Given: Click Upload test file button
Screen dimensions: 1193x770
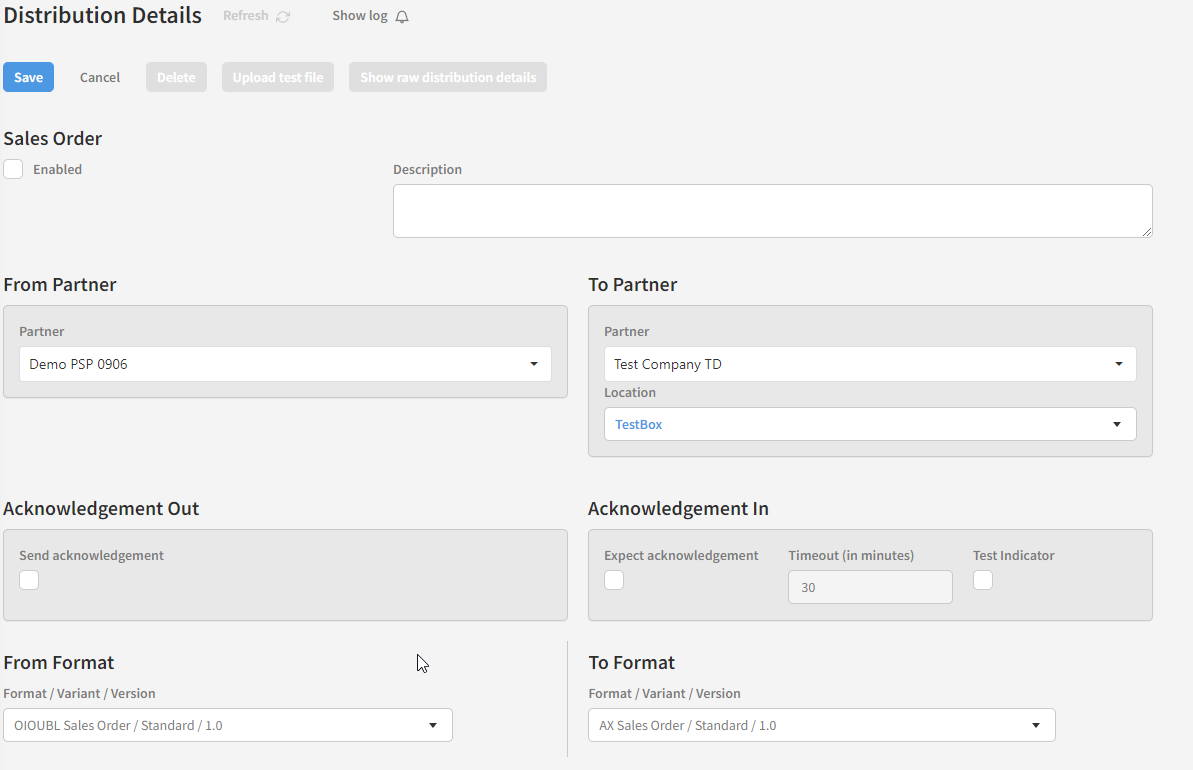Looking at the screenshot, I should pos(278,77).
